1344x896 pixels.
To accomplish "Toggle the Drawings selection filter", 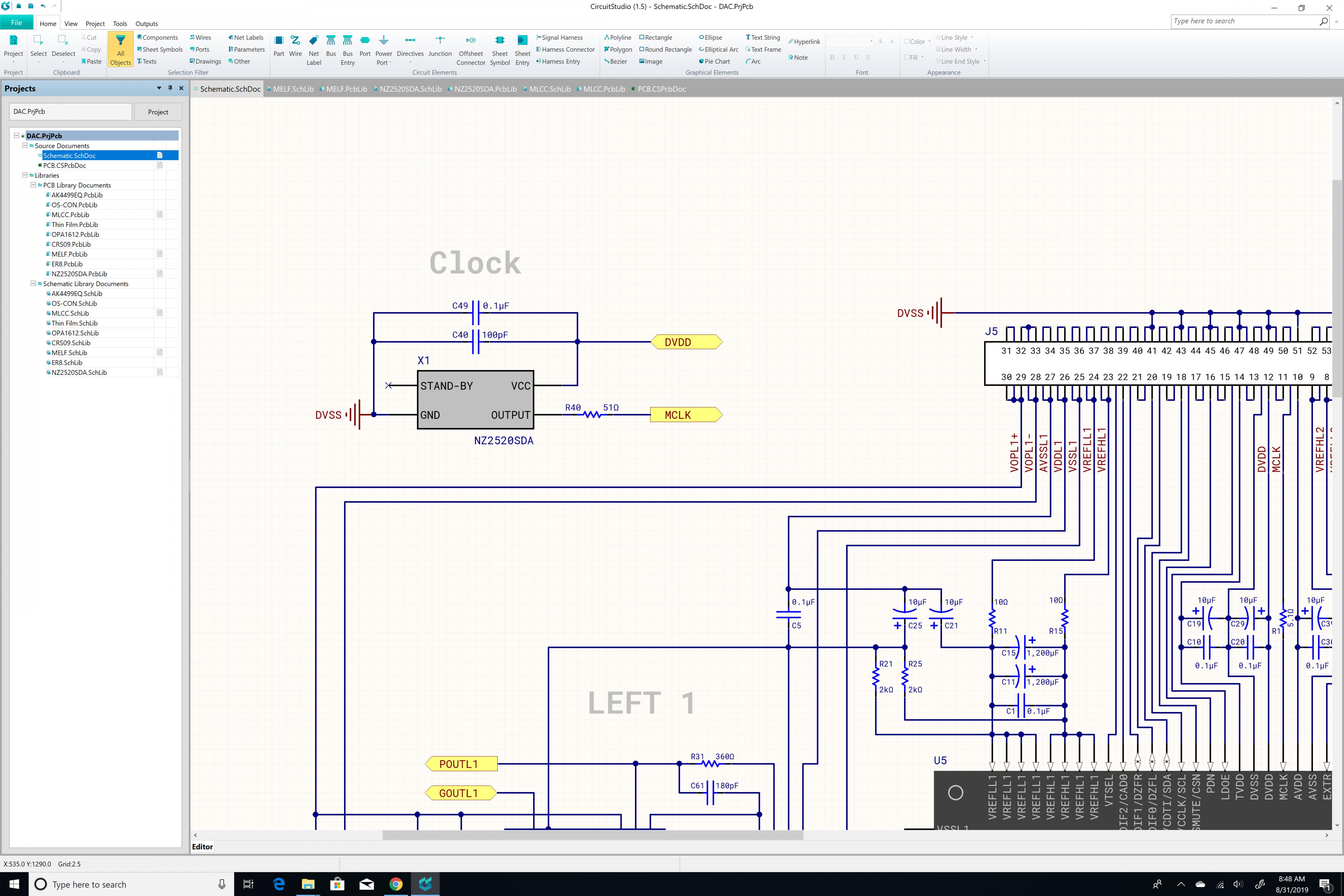I will tap(205, 62).
